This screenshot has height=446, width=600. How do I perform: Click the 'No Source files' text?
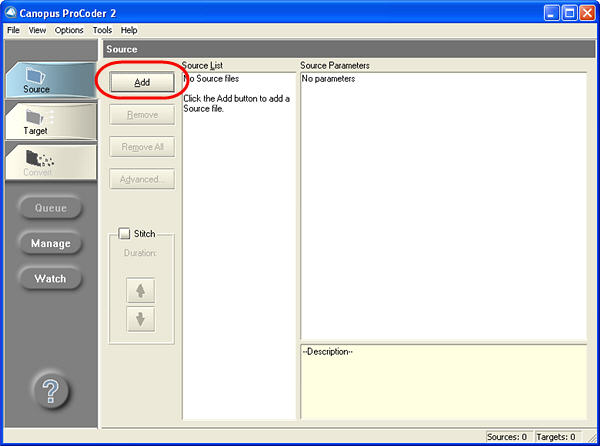click(211, 79)
